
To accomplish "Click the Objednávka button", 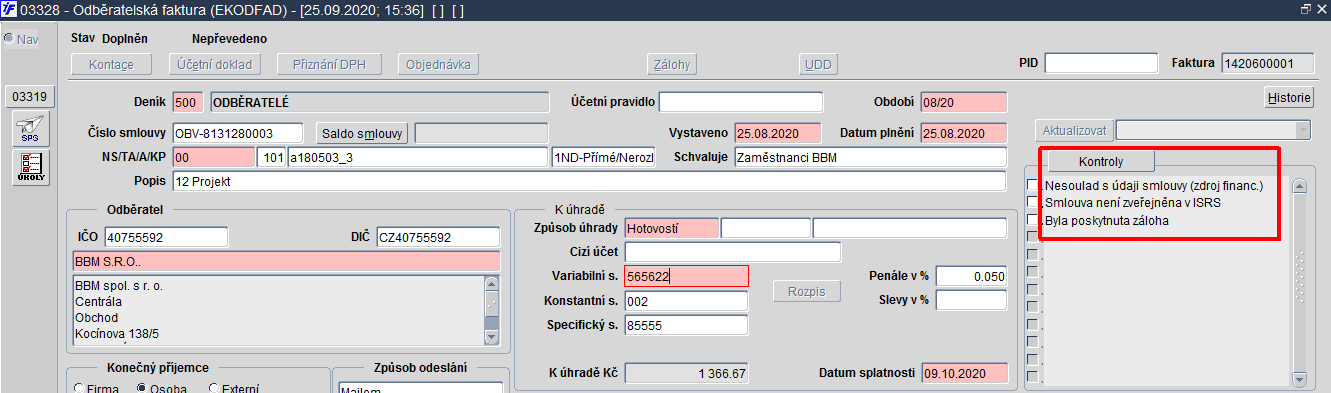I will 437,64.
